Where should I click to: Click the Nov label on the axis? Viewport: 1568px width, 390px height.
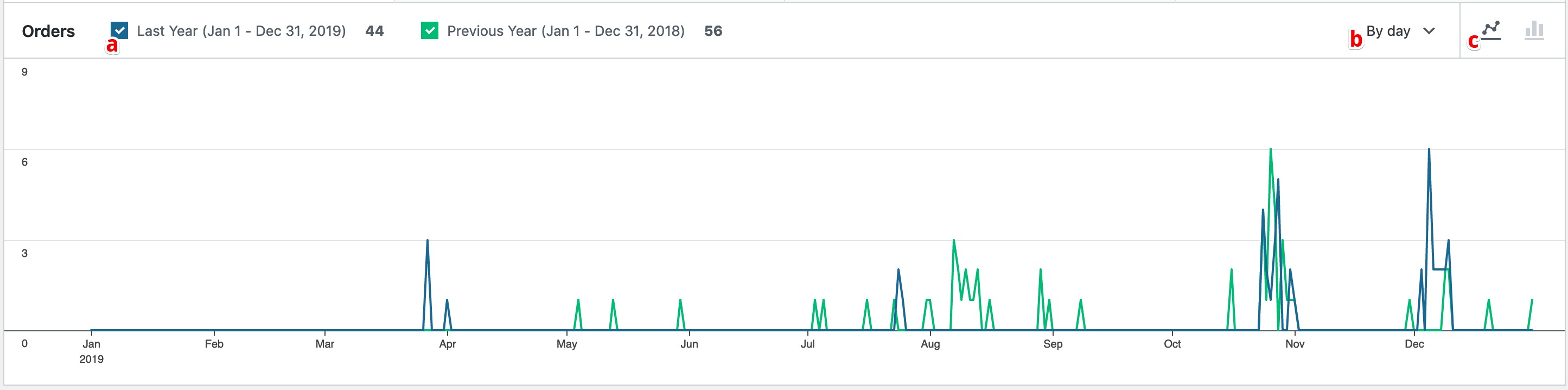[1295, 344]
